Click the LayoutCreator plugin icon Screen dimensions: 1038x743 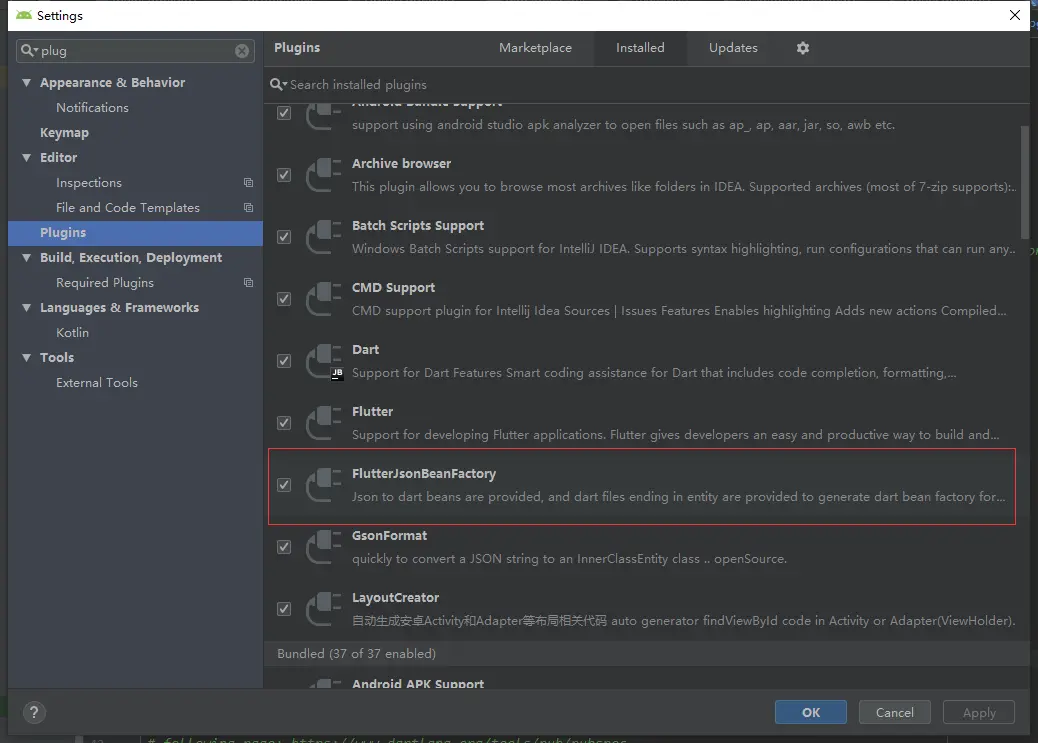[324, 609]
